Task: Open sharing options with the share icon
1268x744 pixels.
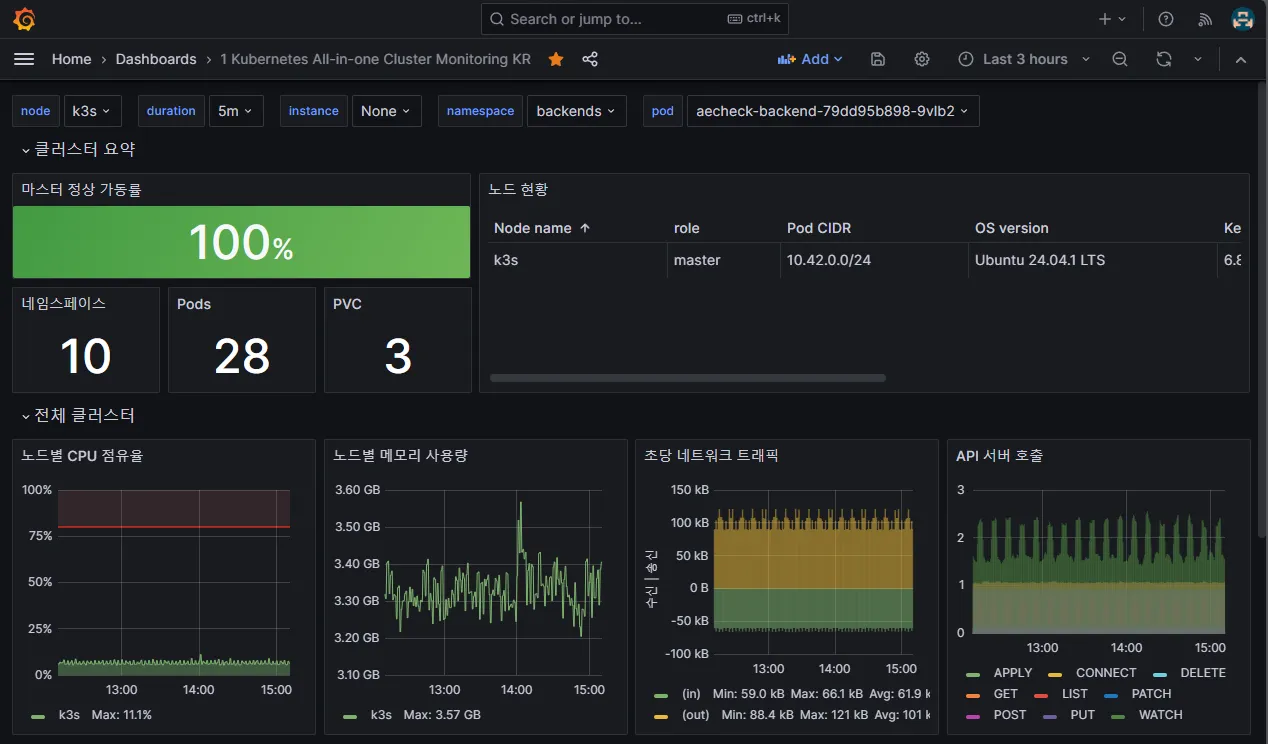Action: (590, 59)
